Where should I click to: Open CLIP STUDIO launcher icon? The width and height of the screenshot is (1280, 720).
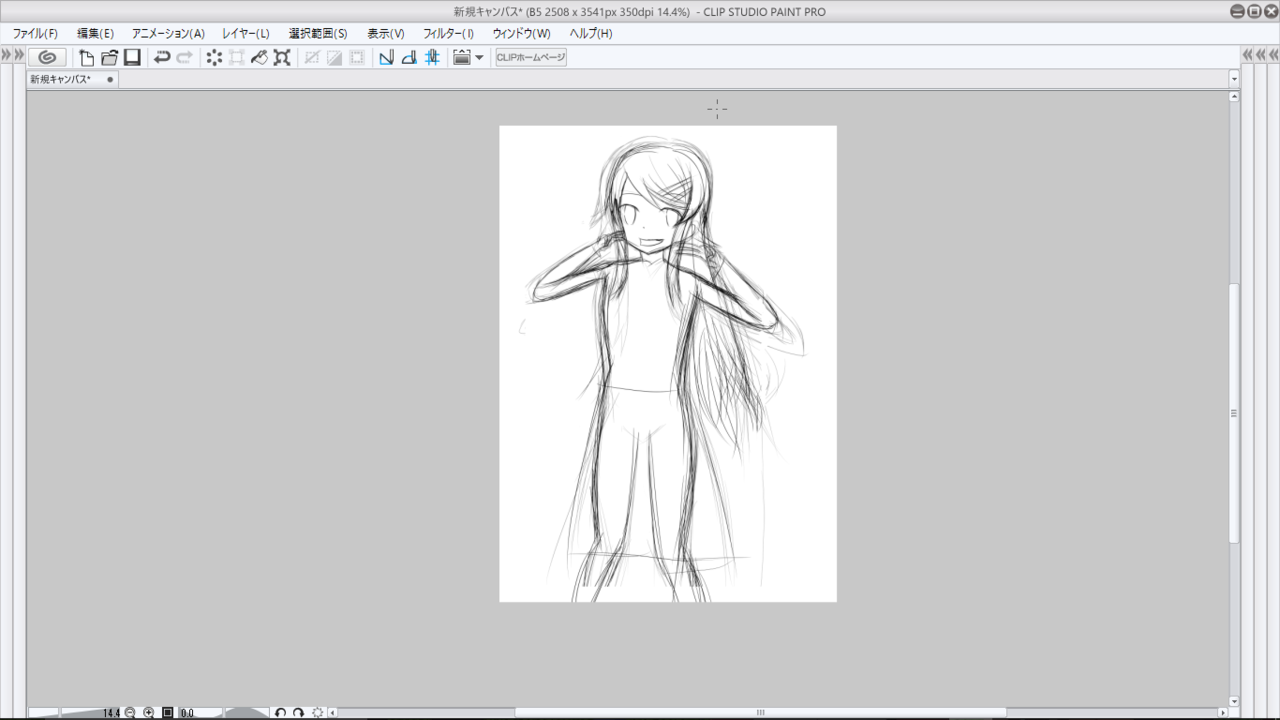[x=47, y=58]
